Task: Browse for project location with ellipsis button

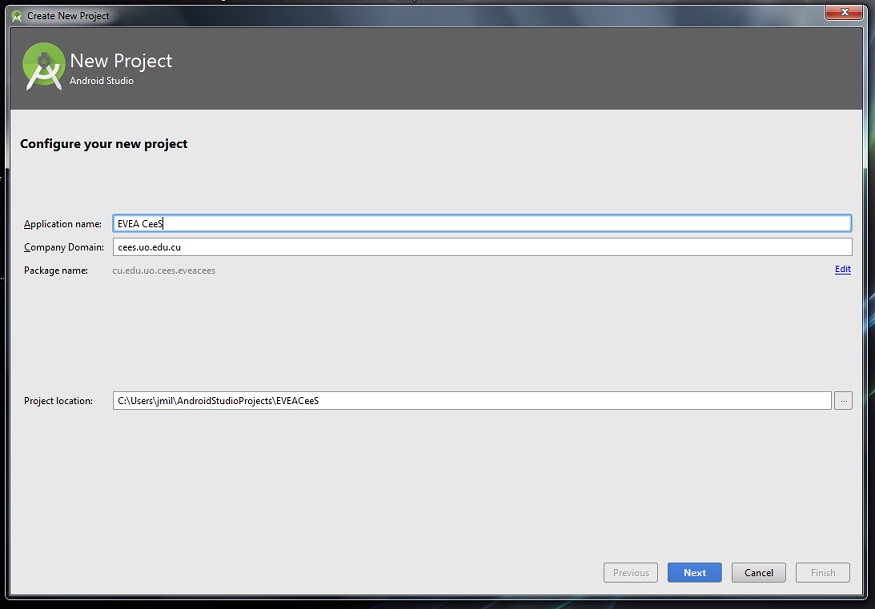Action: click(x=843, y=400)
